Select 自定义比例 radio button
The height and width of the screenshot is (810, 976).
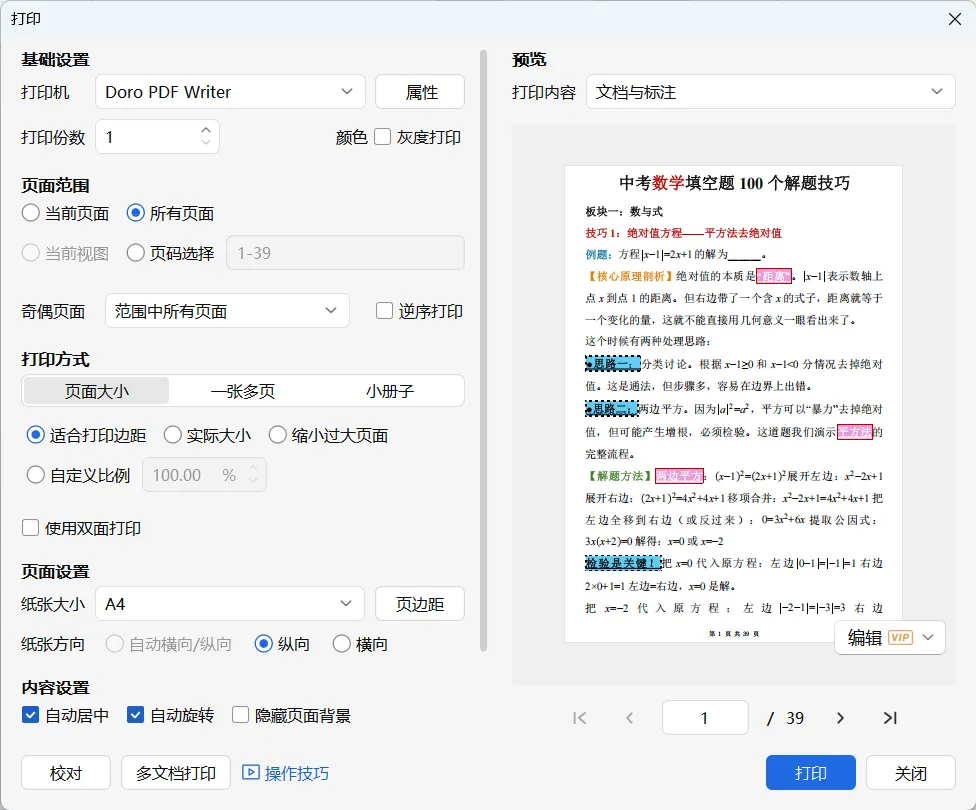(x=35, y=475)
